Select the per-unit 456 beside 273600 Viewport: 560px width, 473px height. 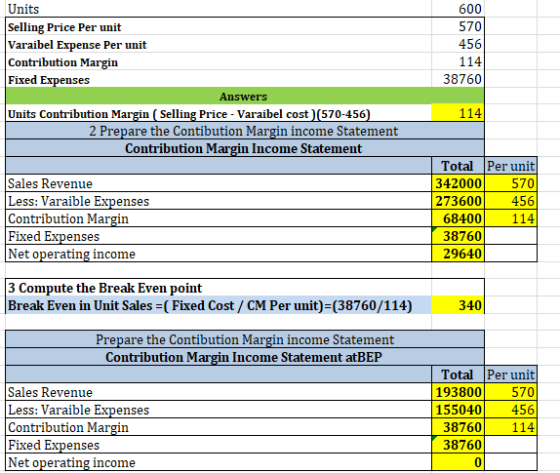click(511, 201)
